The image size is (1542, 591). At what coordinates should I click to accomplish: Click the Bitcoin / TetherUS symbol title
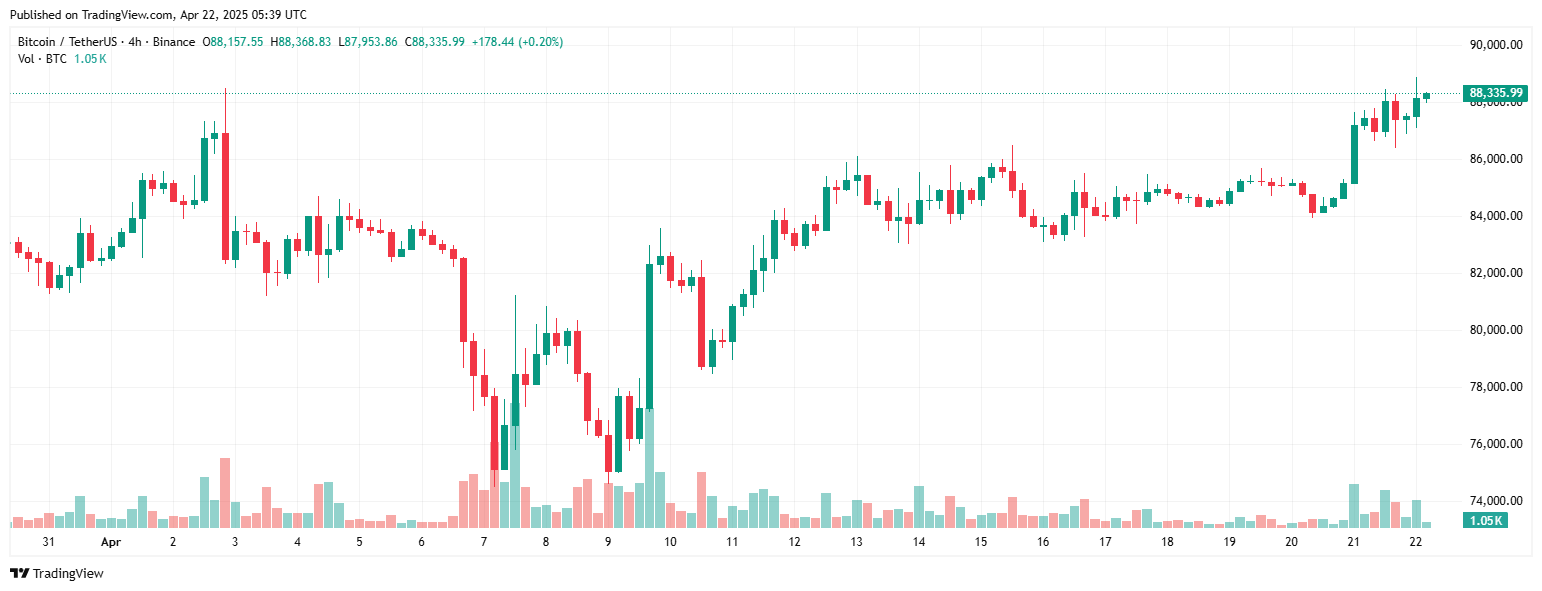click(x=67, y=42)
